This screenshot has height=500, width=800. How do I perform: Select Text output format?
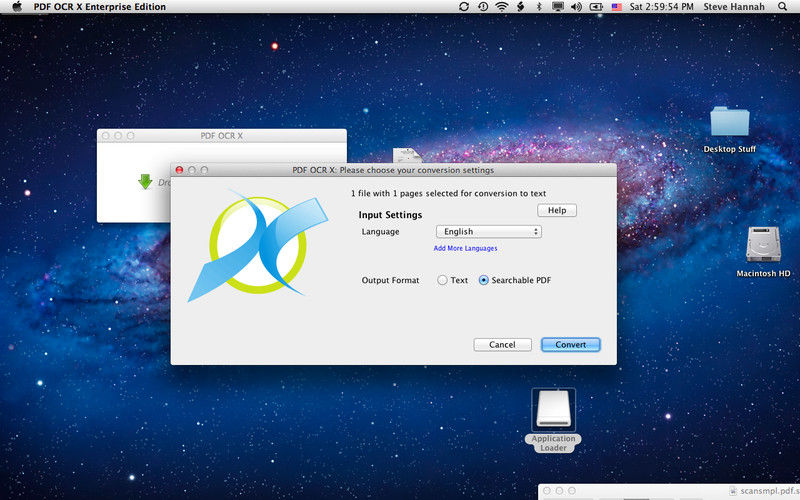point(443,281)
